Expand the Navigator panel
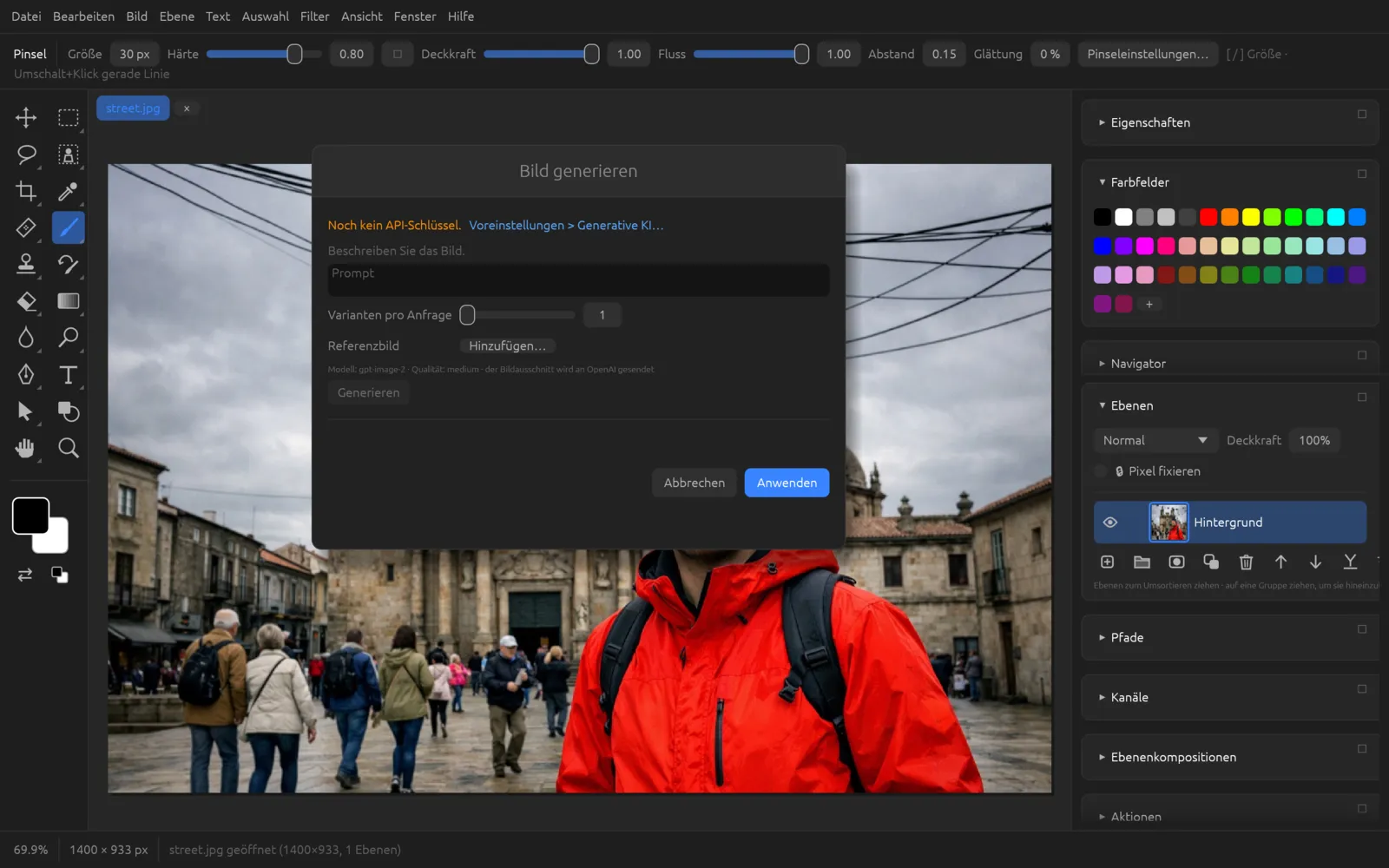 tap(1103, 364)
